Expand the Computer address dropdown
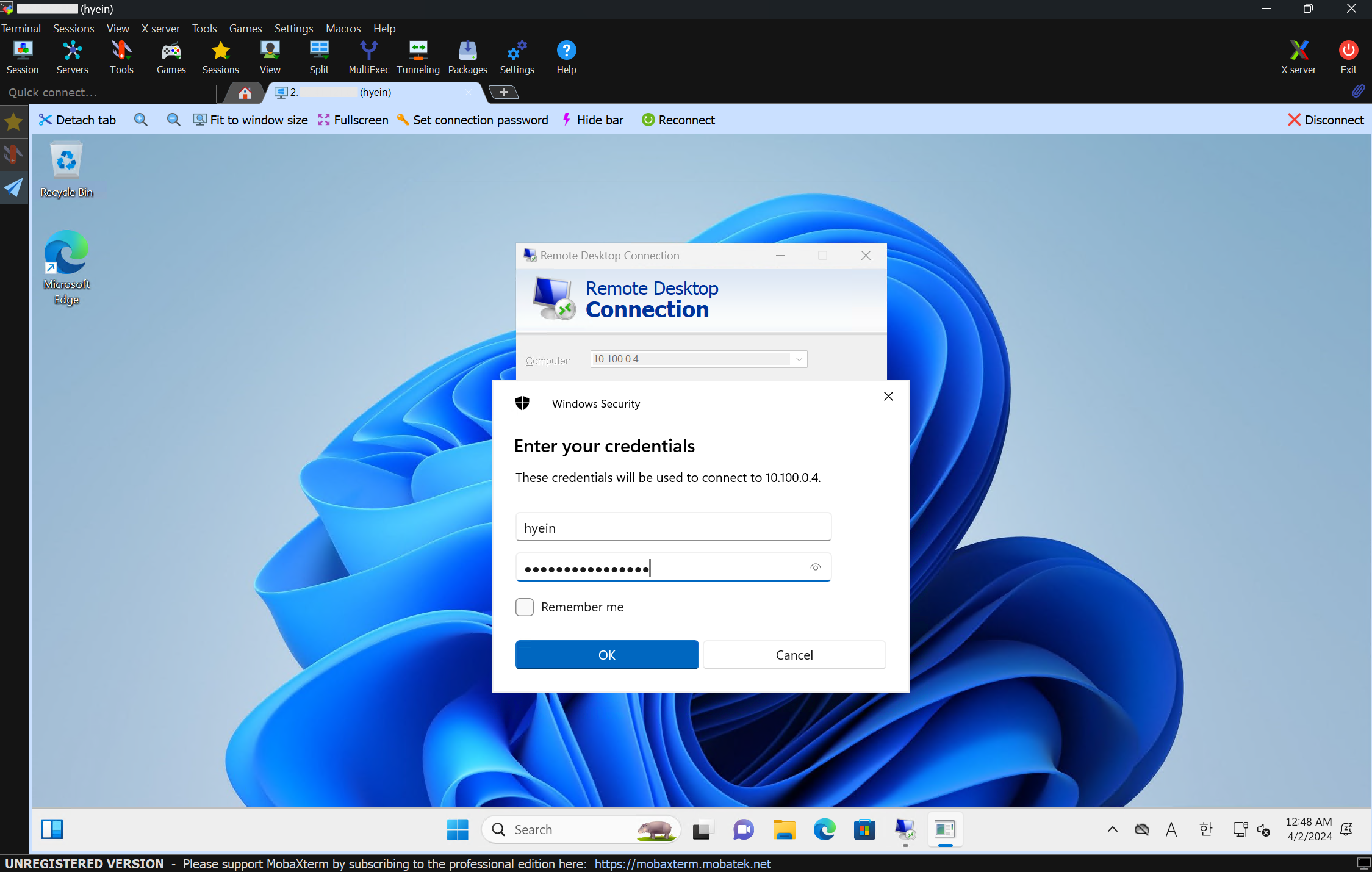 click(799, 359)
